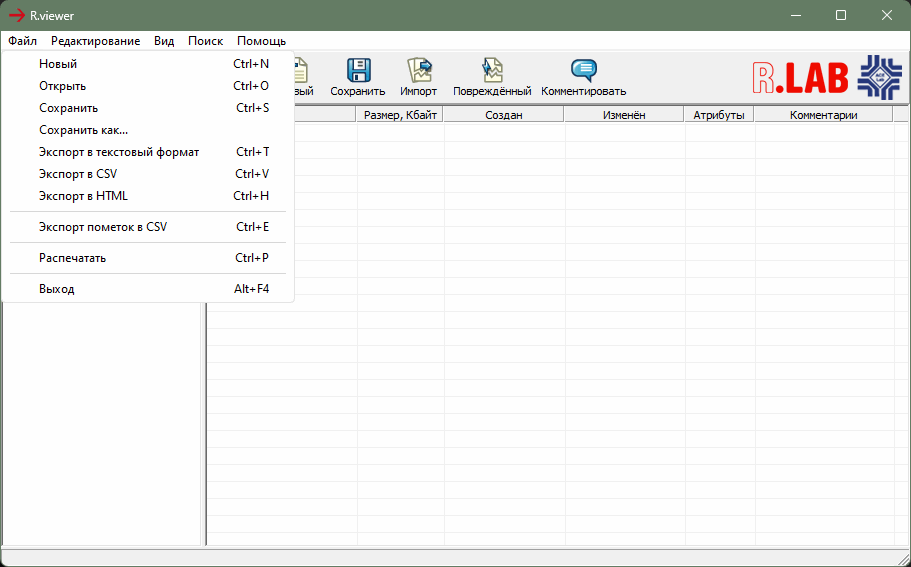This screenshot has width=911, height=567.
Task: Sort by the Размер, Кбайт column header
Action: click(400, 115)
